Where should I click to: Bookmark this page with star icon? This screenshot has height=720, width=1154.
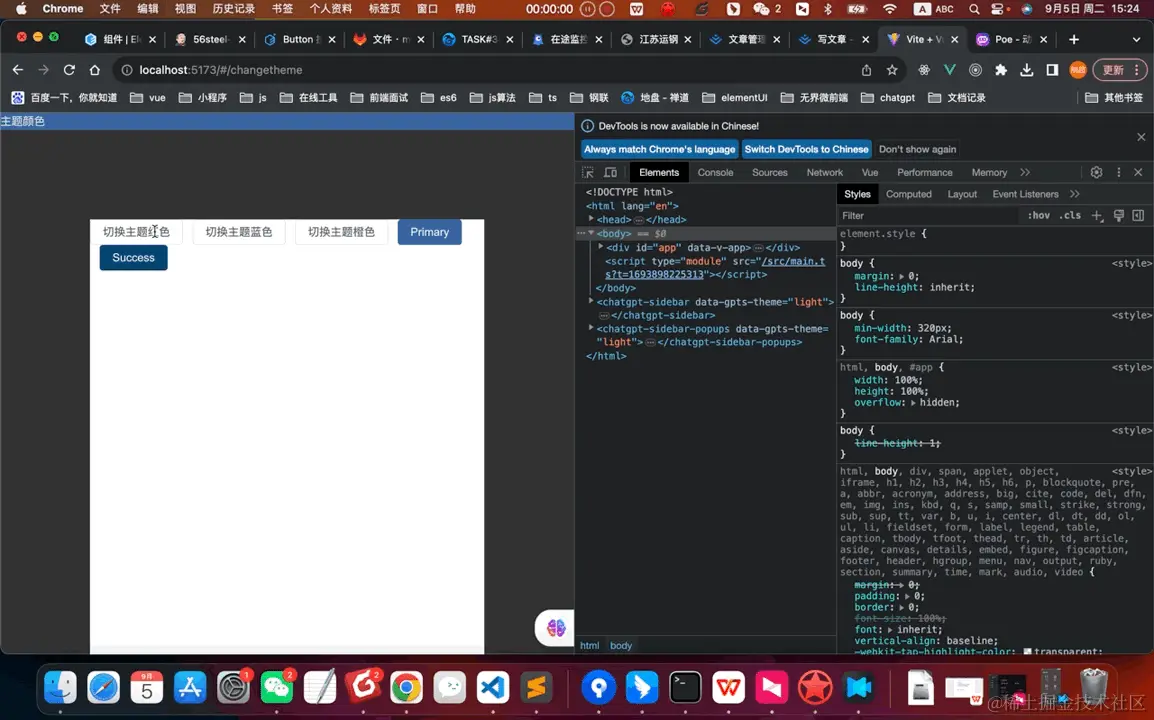tap(892, 70)
